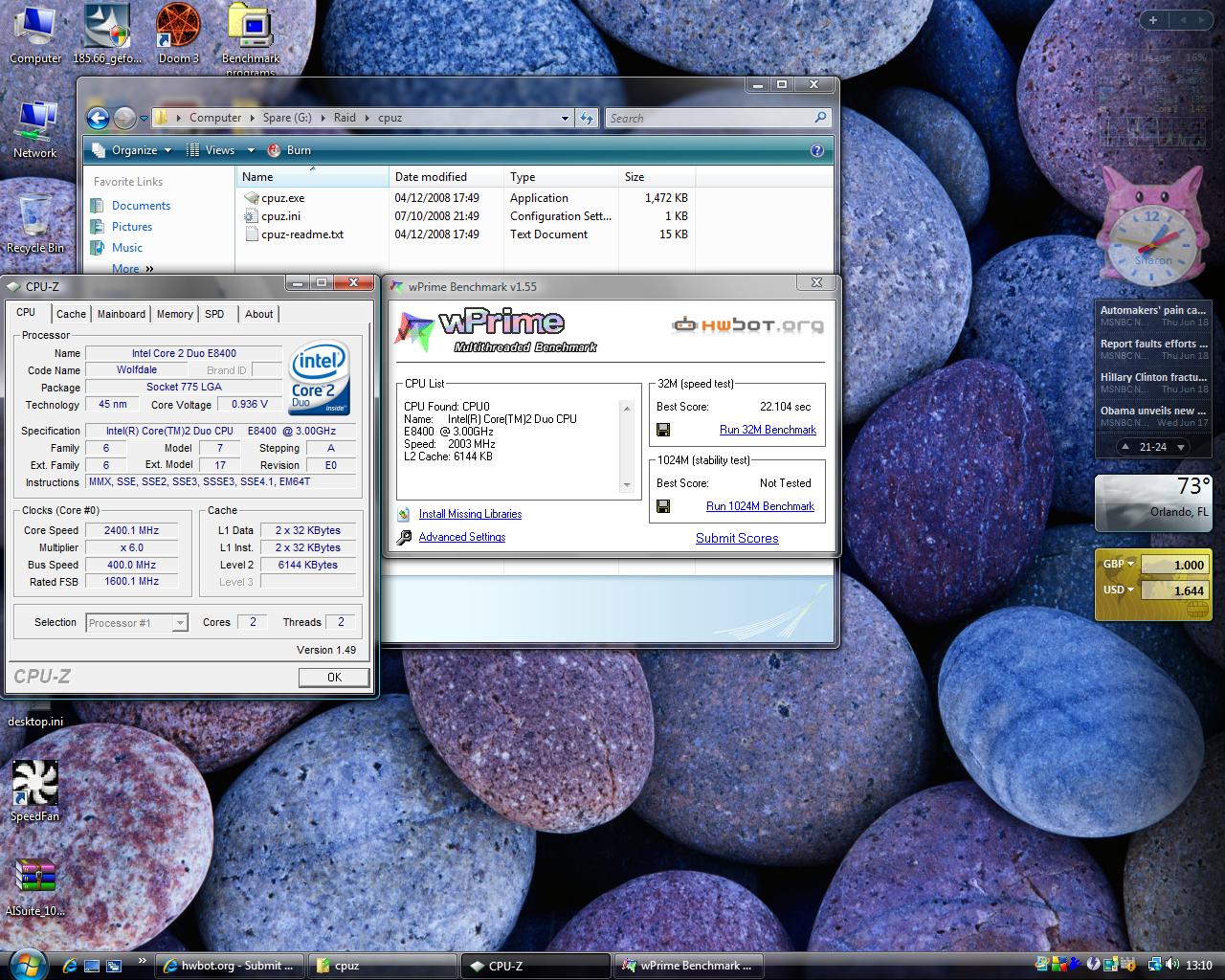Image resolution: width=1225 pixels, height=980 pixels.
Task: Launch the SpeedFan desktop shortcut
Action: click(x=35, y=791)
